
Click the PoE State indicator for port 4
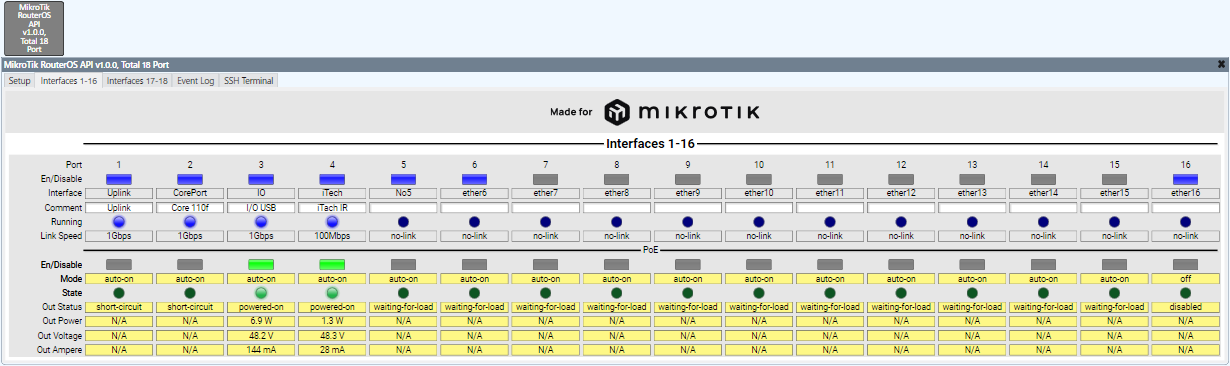coord(332,292)
